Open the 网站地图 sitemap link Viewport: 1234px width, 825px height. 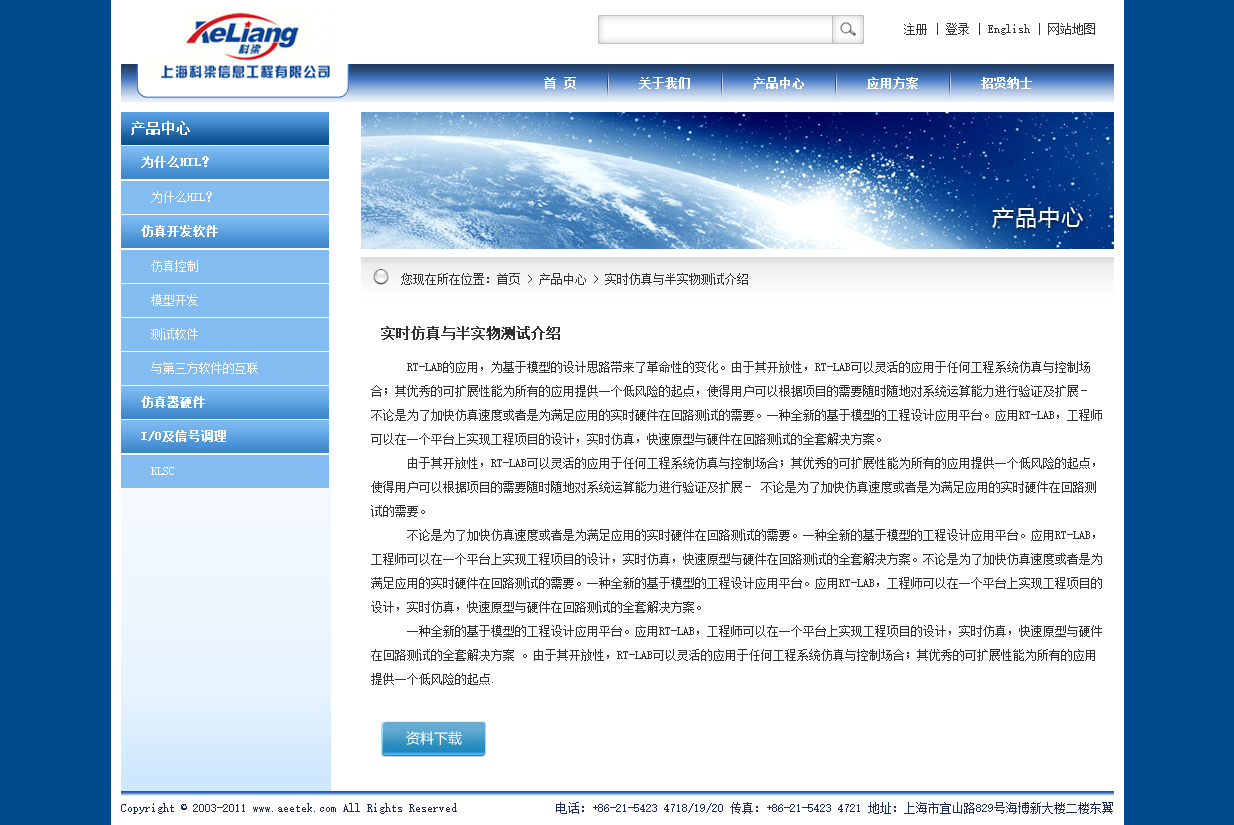click(1071, 30)
